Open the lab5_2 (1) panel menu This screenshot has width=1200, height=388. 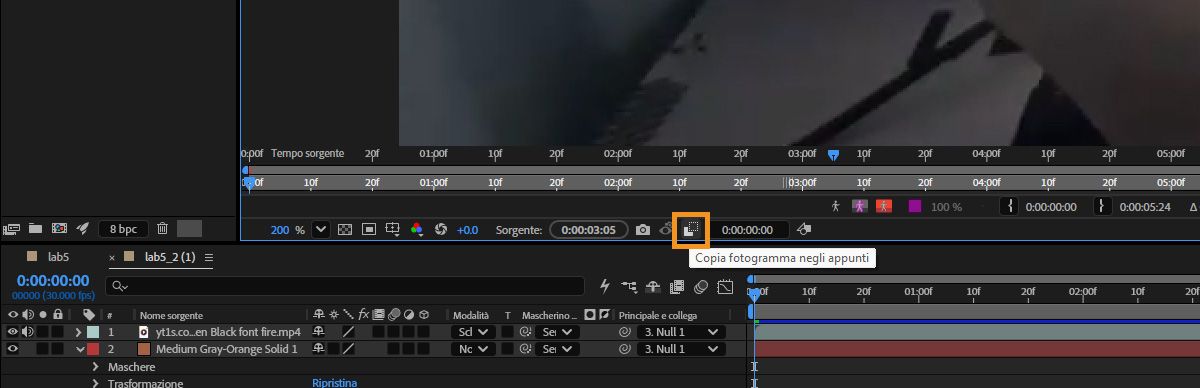[209, 258]
